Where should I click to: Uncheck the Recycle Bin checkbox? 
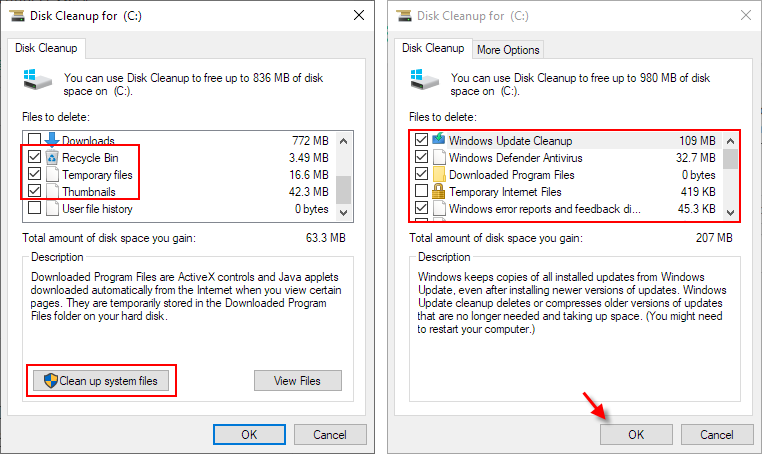tap(34, 157)
